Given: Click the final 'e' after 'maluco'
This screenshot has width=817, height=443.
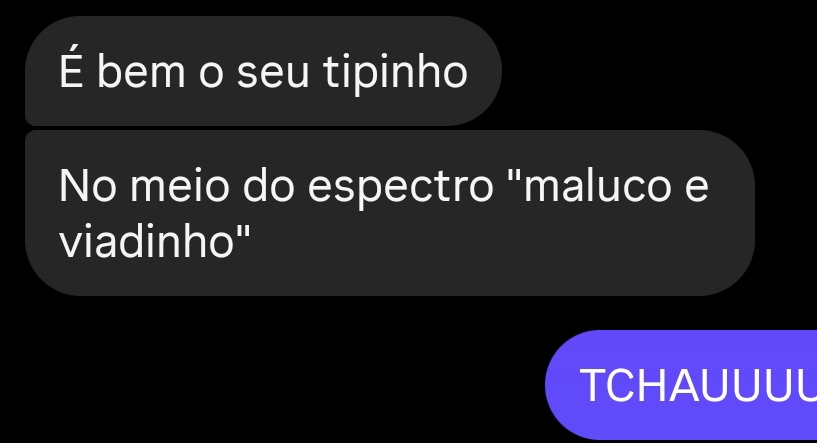Looking at the screenshot, I should coord(696,188).
